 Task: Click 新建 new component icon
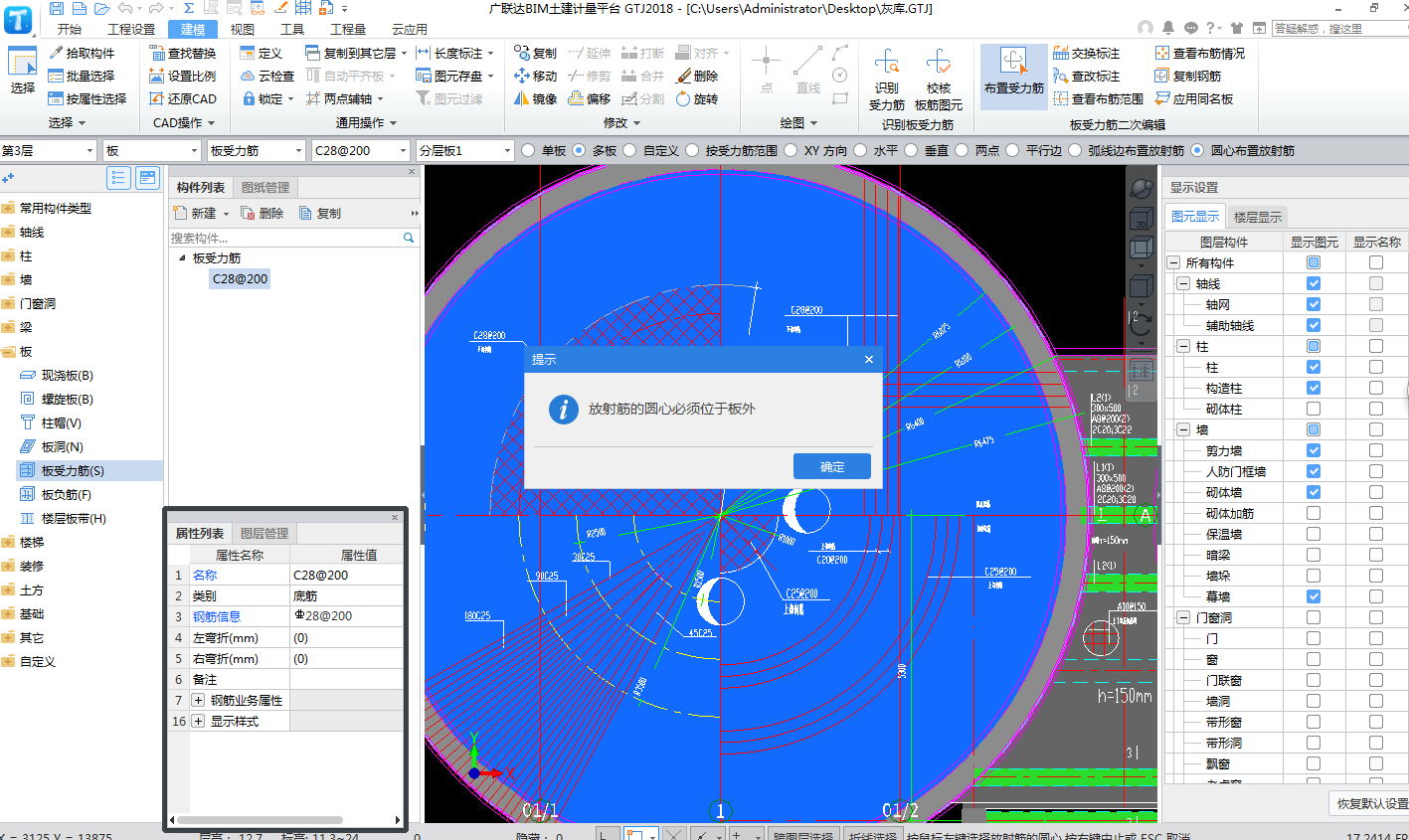point(202,213)
